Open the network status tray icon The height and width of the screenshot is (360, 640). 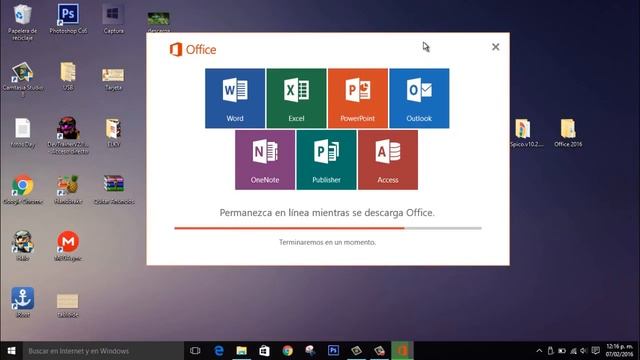click(573, 351)
